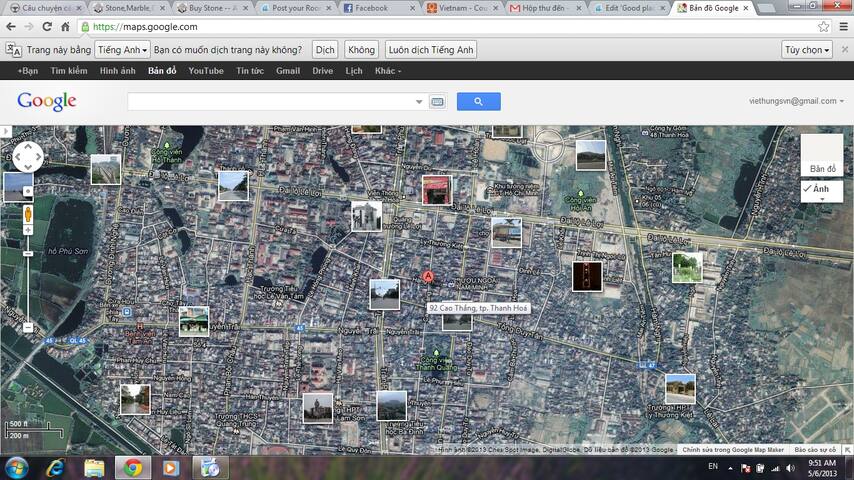Click the map pan navigation control
This screenshot has width=854, height=480.
28,157
